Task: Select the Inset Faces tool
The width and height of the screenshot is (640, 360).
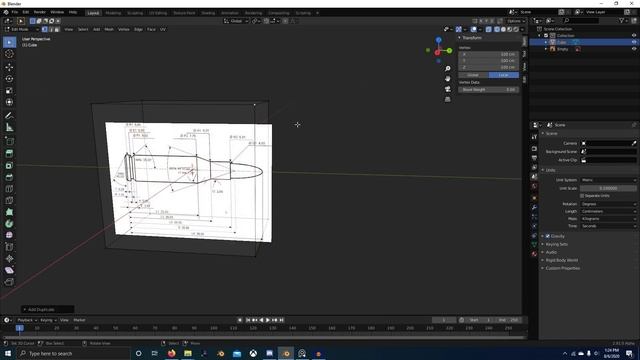Action: click(9, 166)
